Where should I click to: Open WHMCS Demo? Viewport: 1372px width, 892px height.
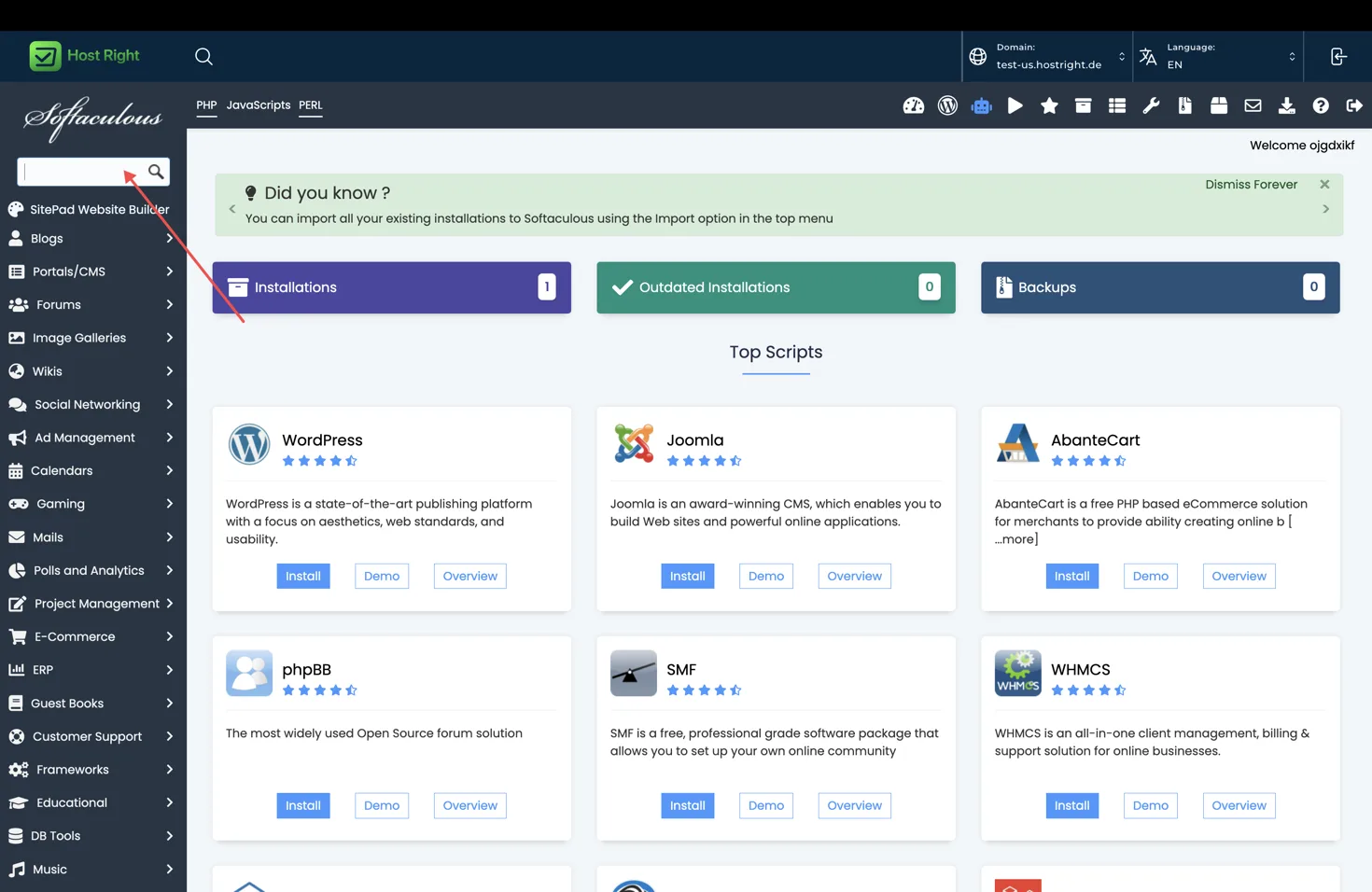[x=1151, y=806]
